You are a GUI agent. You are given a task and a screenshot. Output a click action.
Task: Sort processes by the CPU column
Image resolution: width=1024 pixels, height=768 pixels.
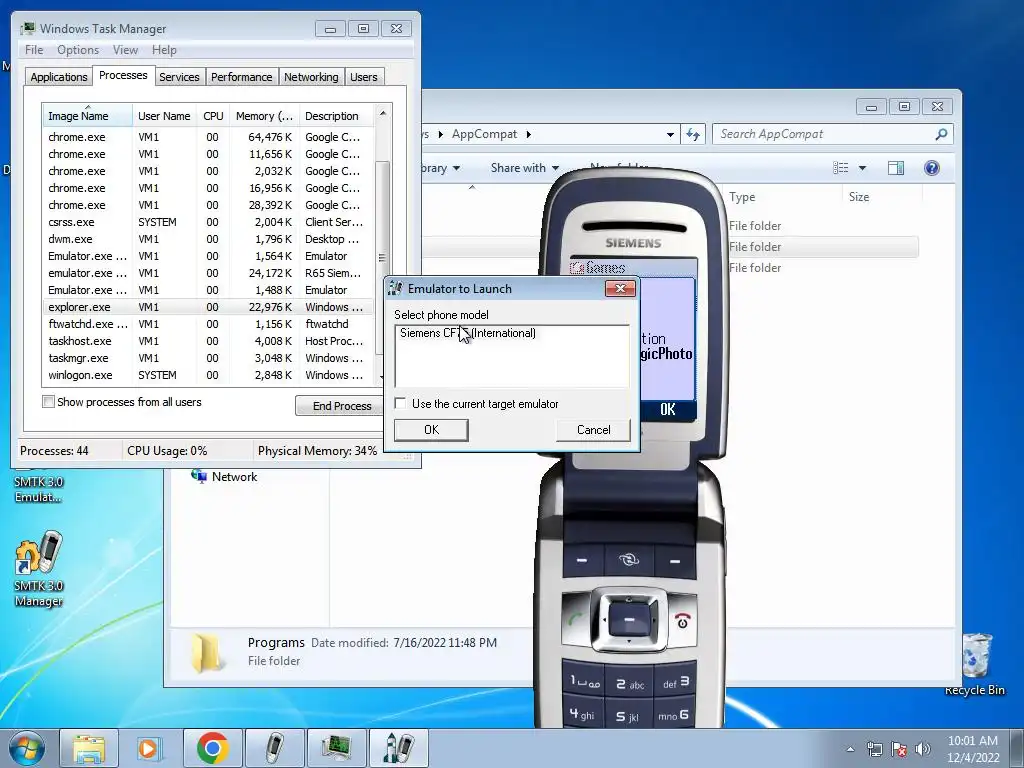tap(213, 116)
